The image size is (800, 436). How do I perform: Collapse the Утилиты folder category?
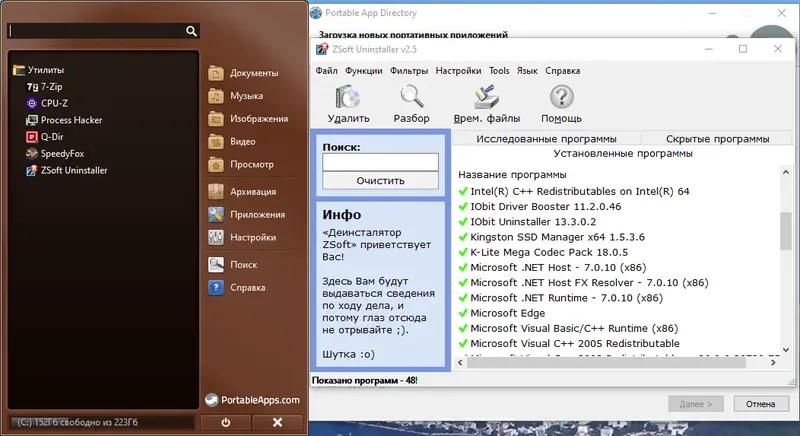pyautogui.click(x=39, y=70)
